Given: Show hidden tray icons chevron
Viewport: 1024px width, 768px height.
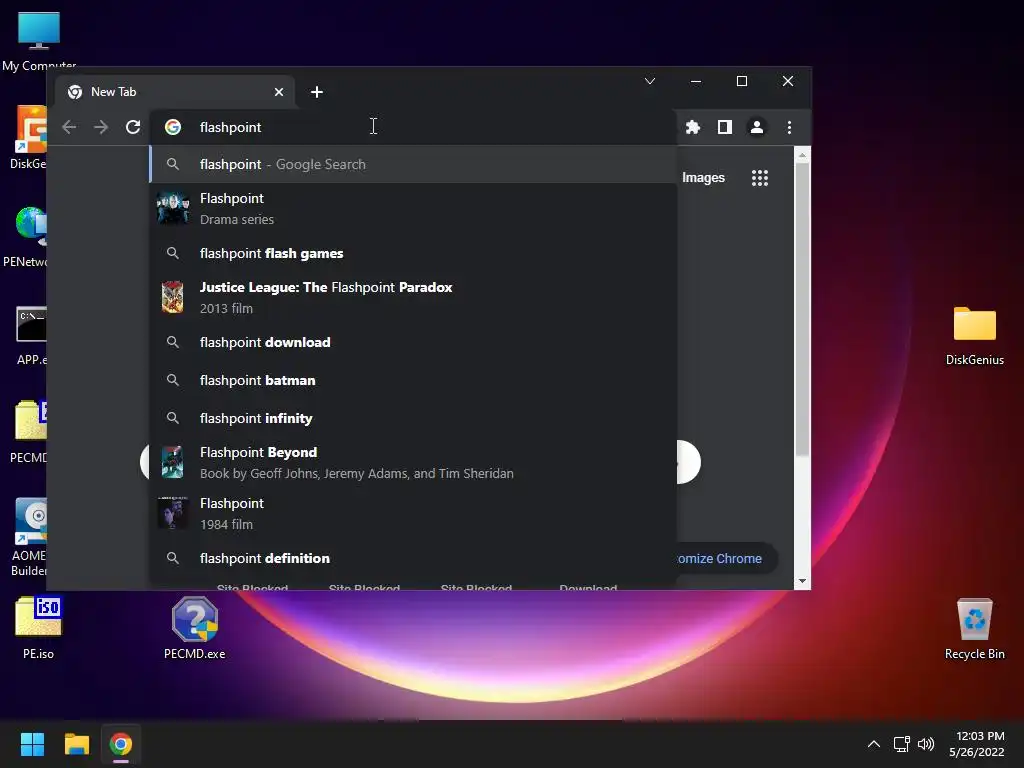Looking at the screenshot, I should (x=874, y=744).
